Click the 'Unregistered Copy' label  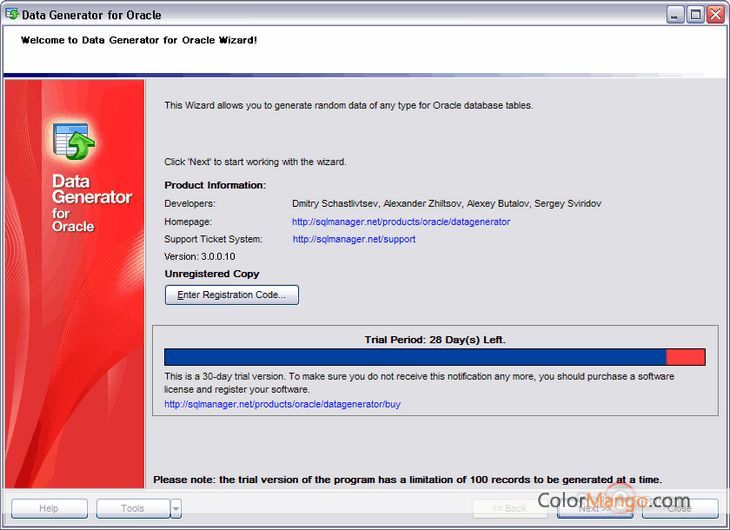(212, 273)
